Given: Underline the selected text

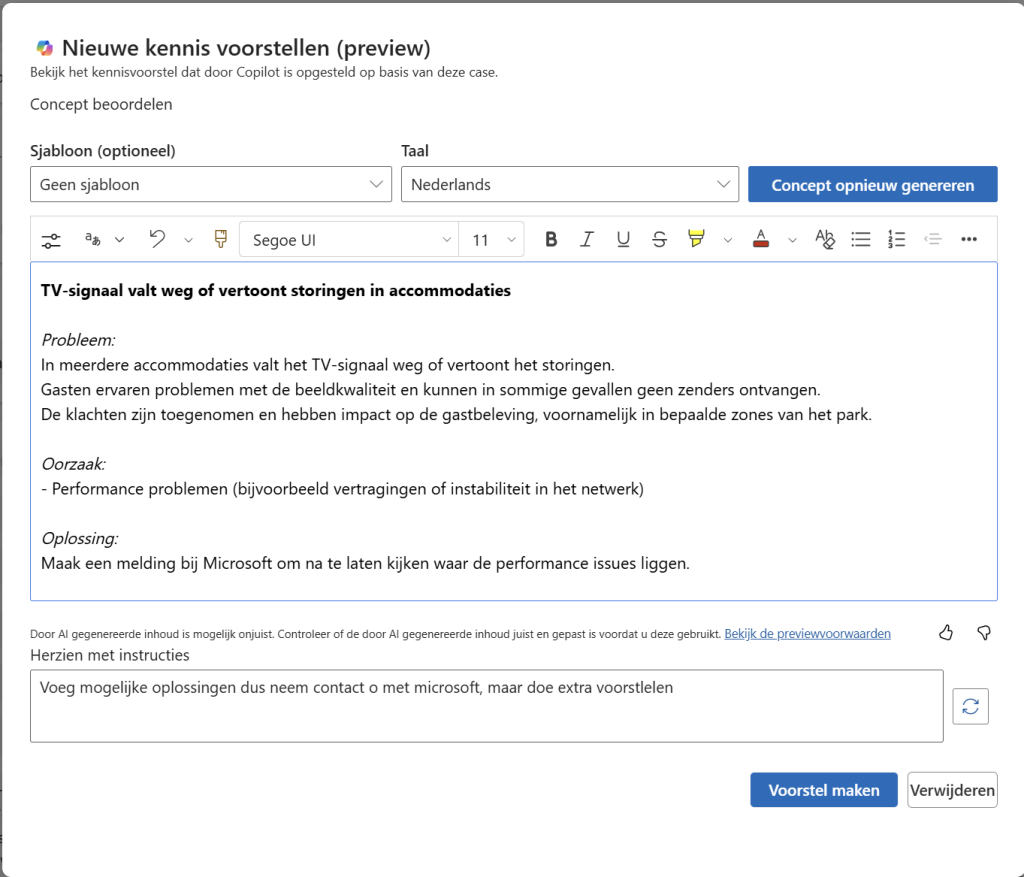Looking at the screenshot, I should [x=623, y=240].
